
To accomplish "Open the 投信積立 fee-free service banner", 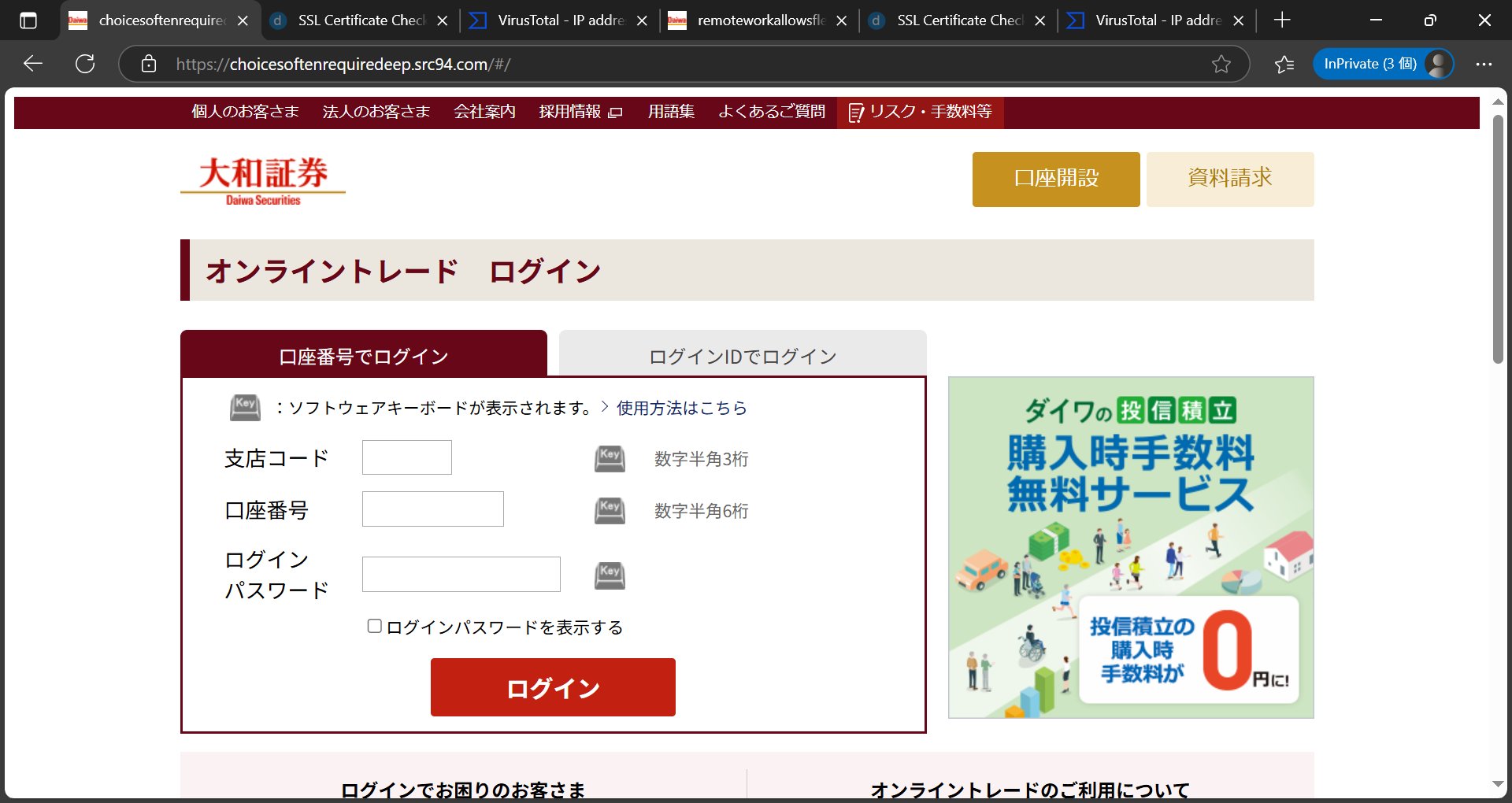I will click(x=1131, y=547).
